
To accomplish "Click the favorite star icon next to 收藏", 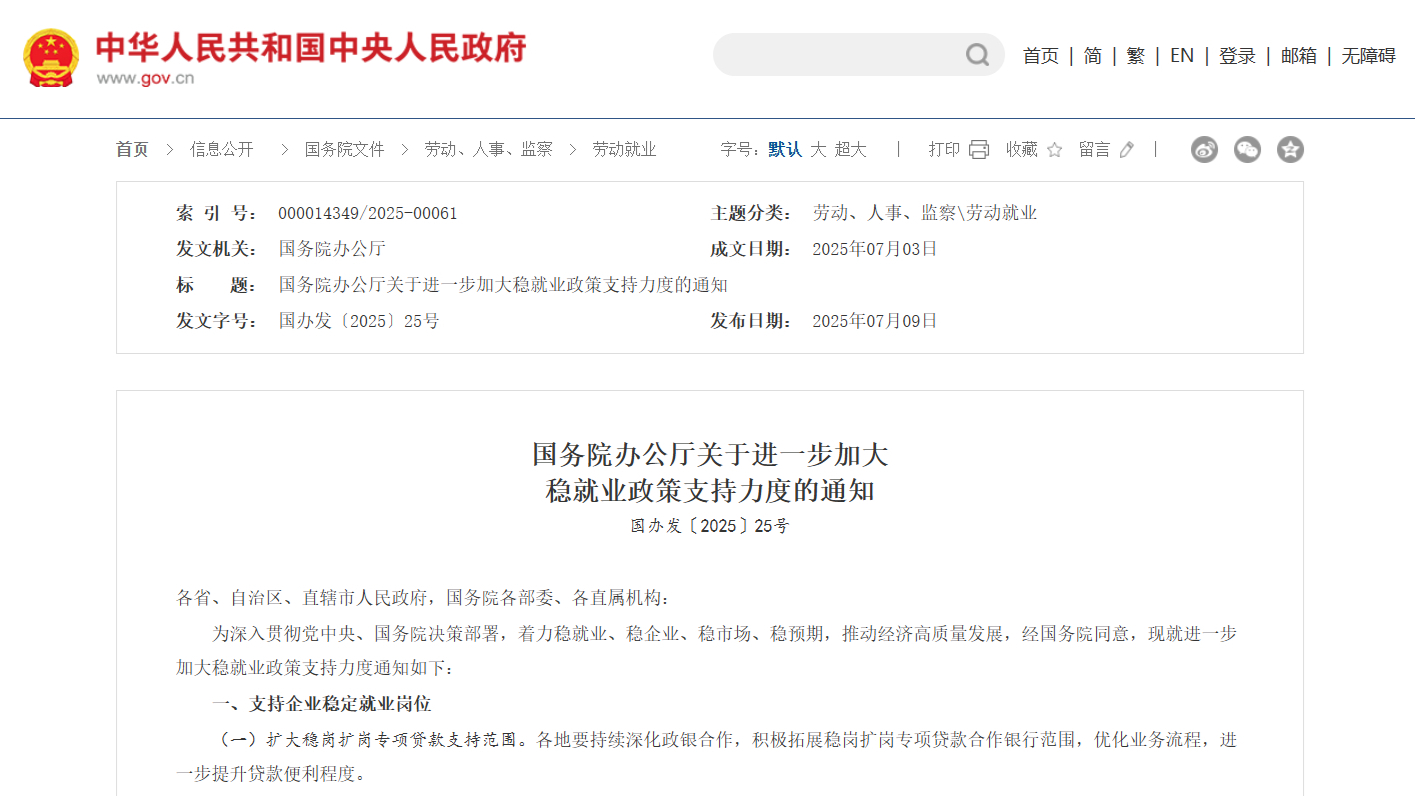I will click(1054, 150).
